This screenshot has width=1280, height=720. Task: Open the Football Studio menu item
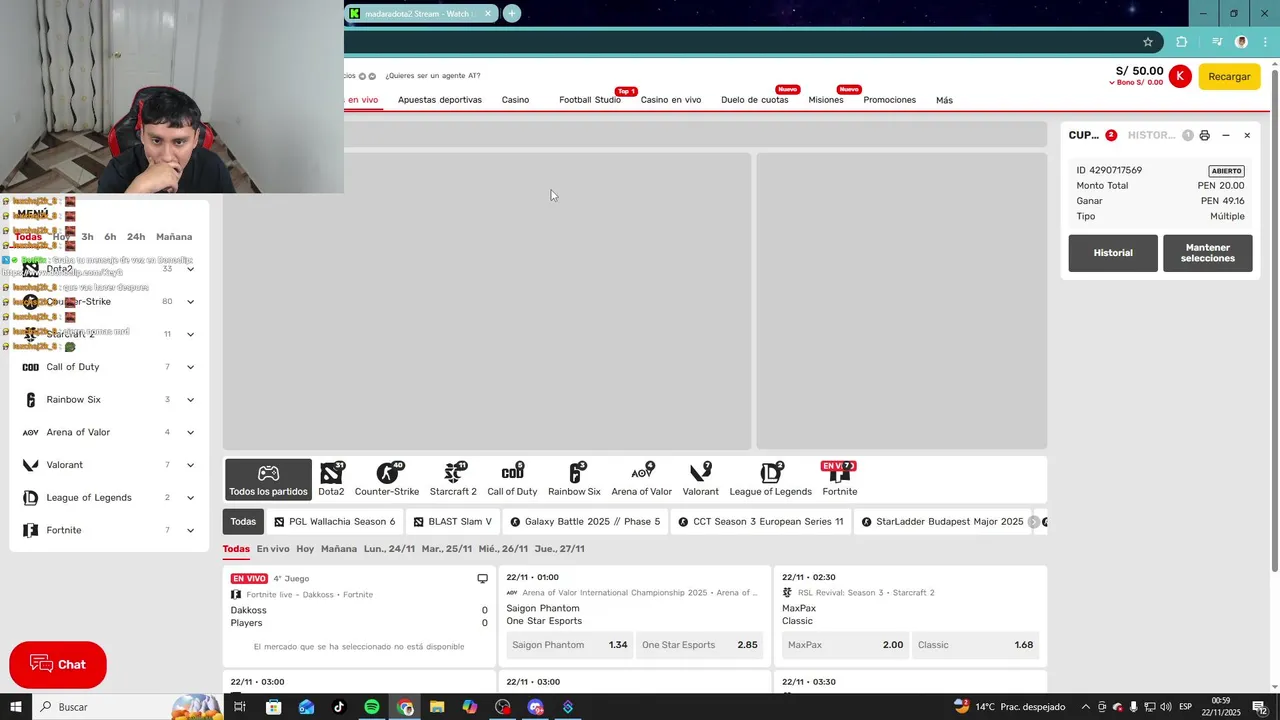pos(590,100)
